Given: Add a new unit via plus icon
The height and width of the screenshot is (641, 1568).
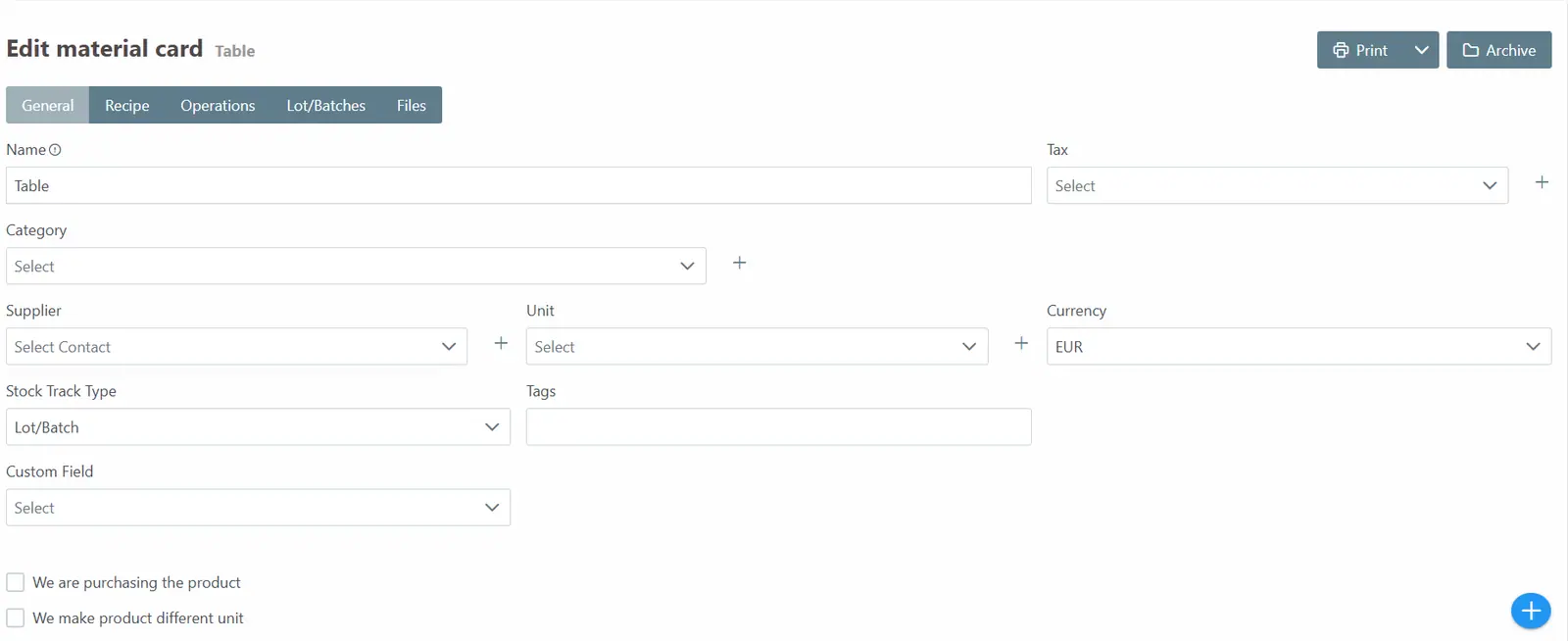Looking at the screenshot, I should click(1021, 343).
